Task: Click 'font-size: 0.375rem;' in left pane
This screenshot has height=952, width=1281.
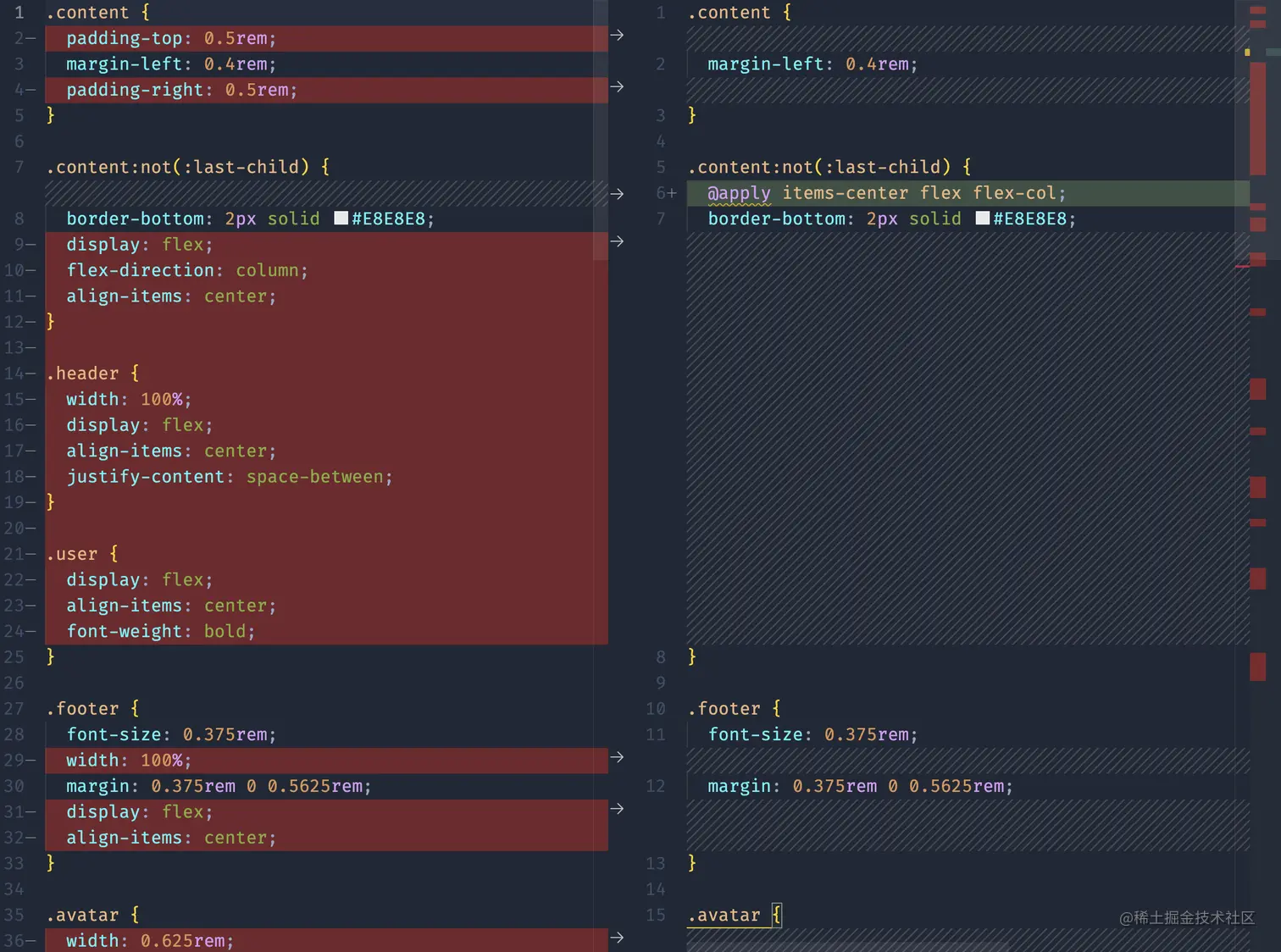Action: [171, 734]
